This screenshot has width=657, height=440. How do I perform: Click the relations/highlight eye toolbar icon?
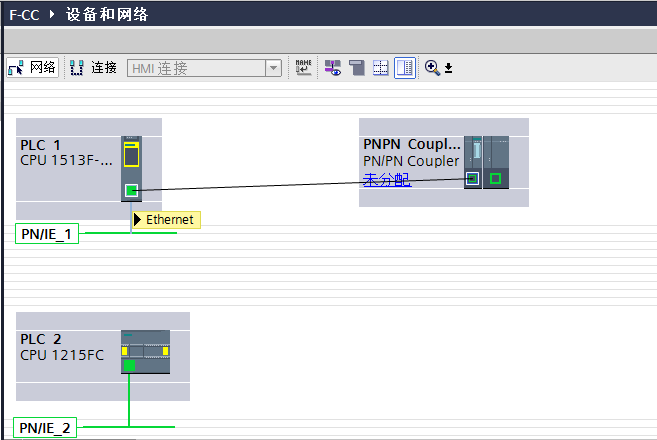(x=333, y=67)
